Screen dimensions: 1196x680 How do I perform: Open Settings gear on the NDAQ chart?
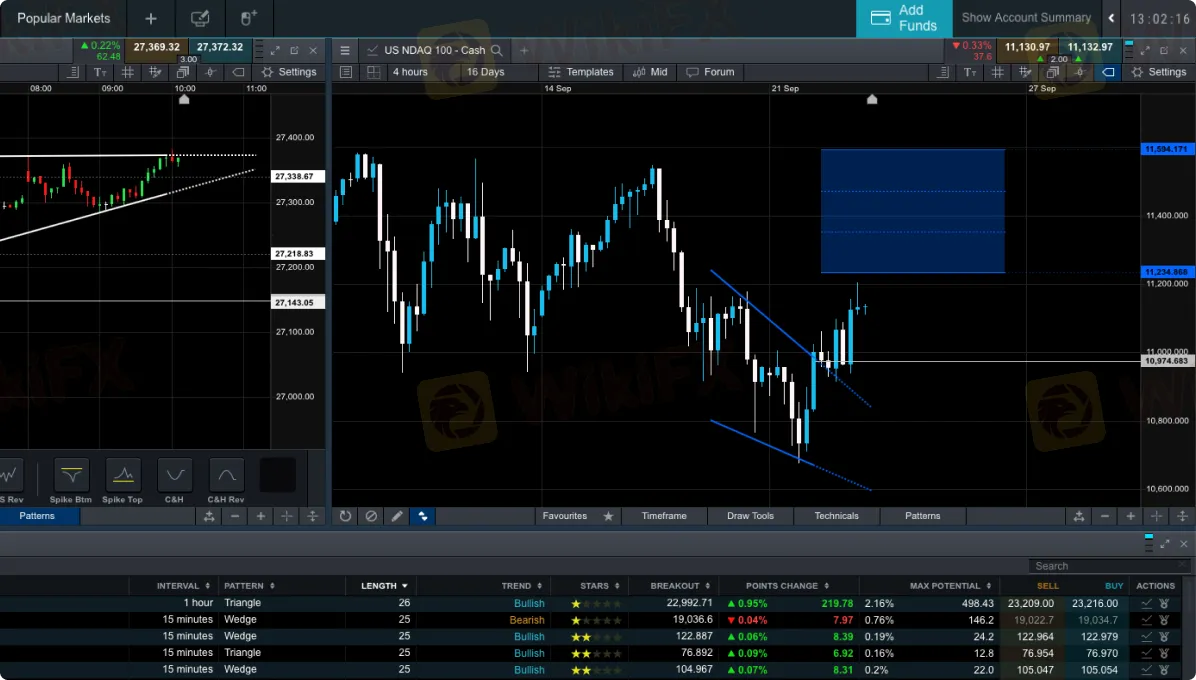tap(1157, 72)
